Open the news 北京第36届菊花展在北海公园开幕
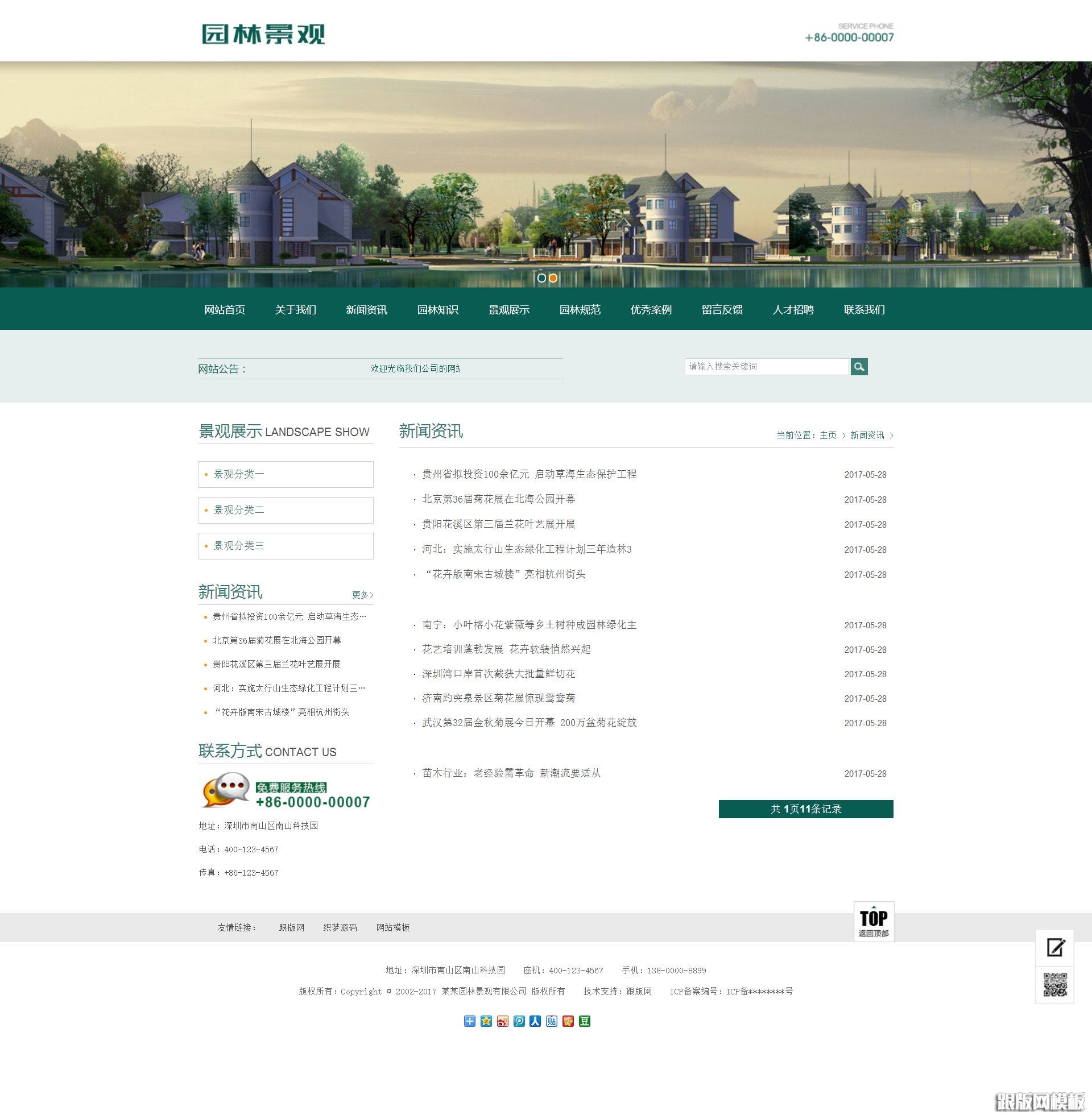The image size is (1092, 1115). (497, 499)
